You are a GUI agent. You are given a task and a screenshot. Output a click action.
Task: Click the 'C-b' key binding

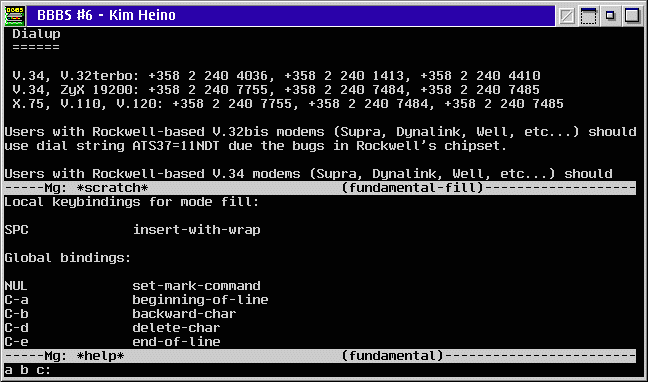17,314
